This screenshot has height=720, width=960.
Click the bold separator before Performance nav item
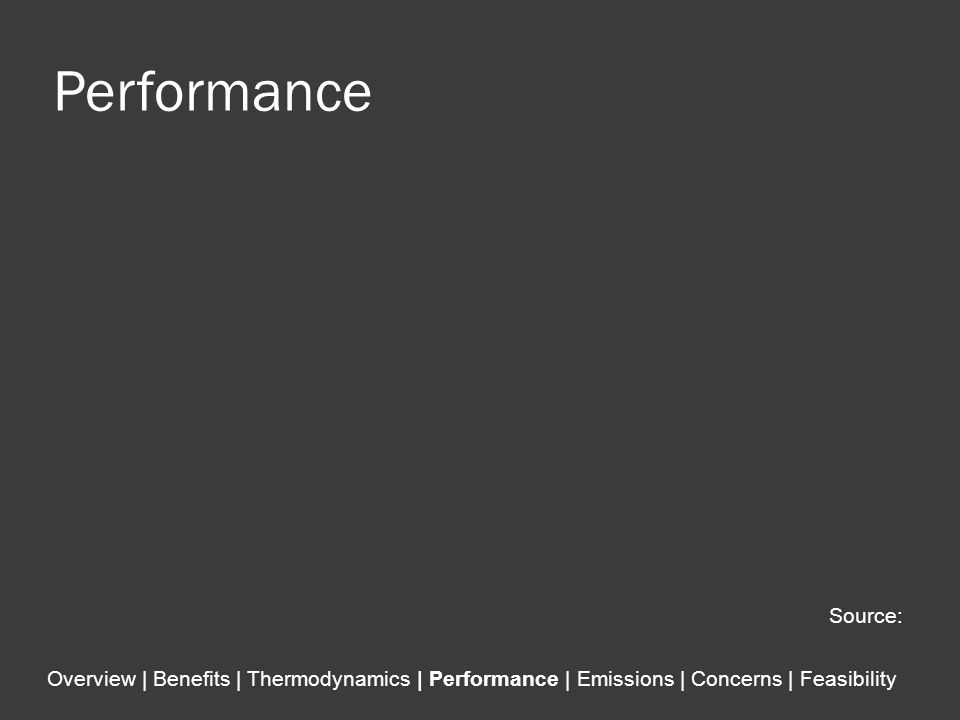(x=420, y=680)
